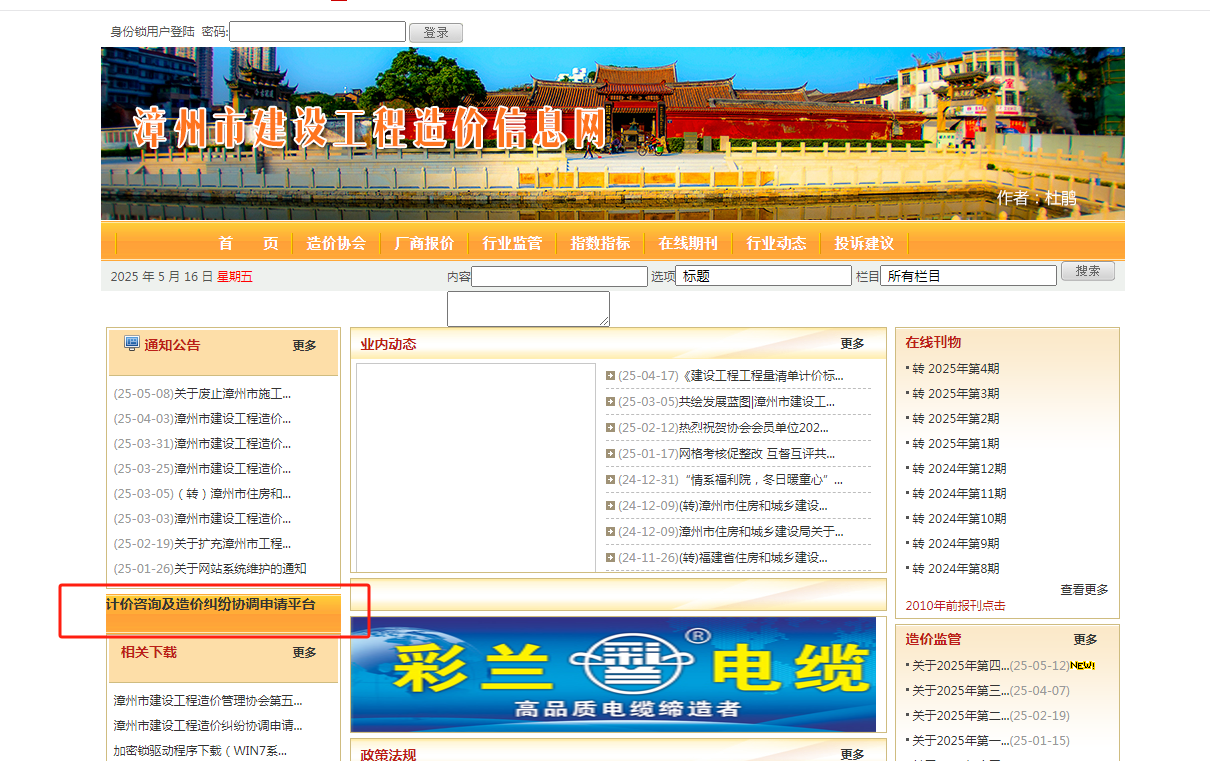Open 计价咨询及造价纠纷协调申请平台 link
Image resolution: width=1210 pixels, height=761 pixels.
(x=210, y=604)
